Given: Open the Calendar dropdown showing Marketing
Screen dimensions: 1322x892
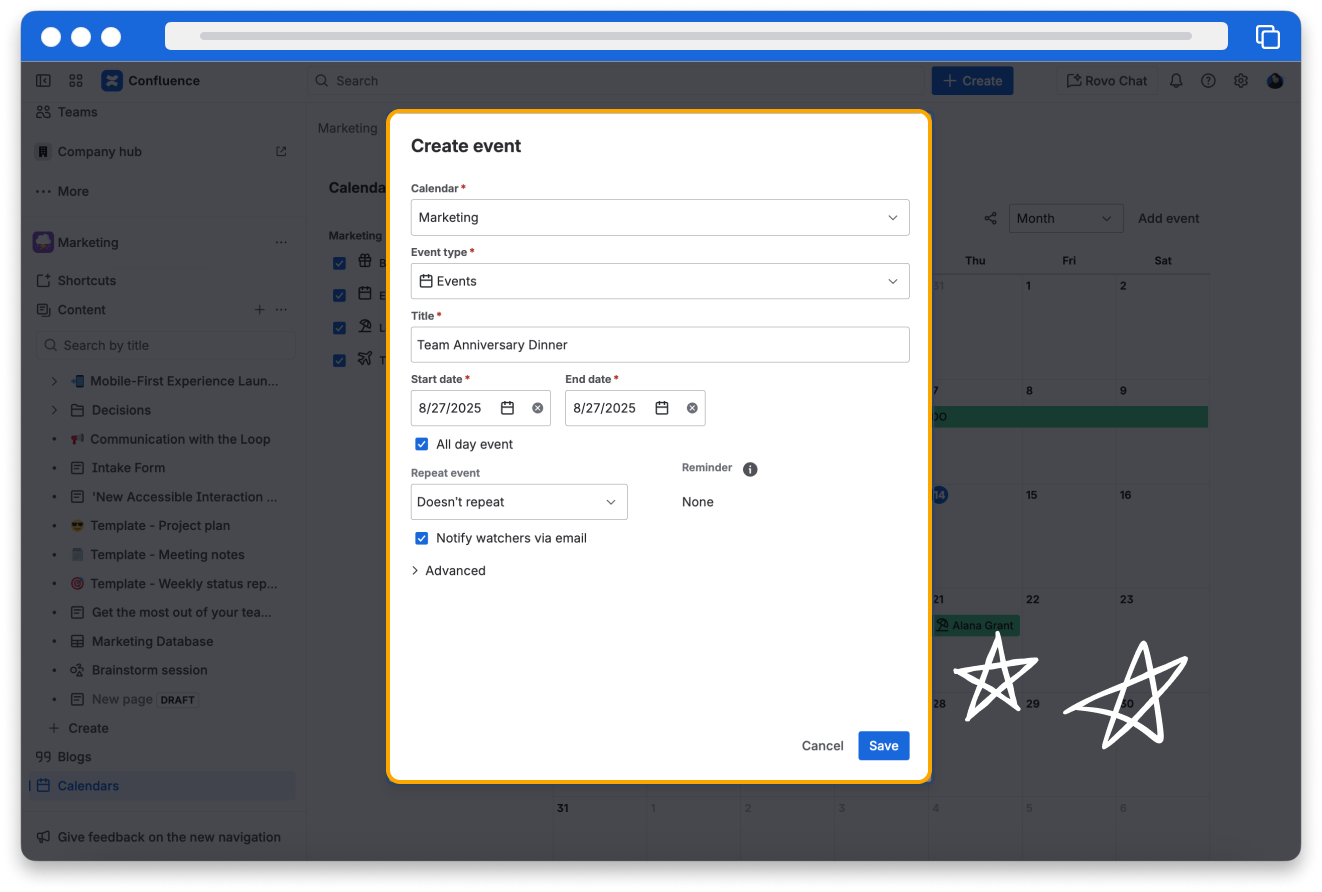Looking at the screenshot, I should pyautogui.click(x=660, y=218).
